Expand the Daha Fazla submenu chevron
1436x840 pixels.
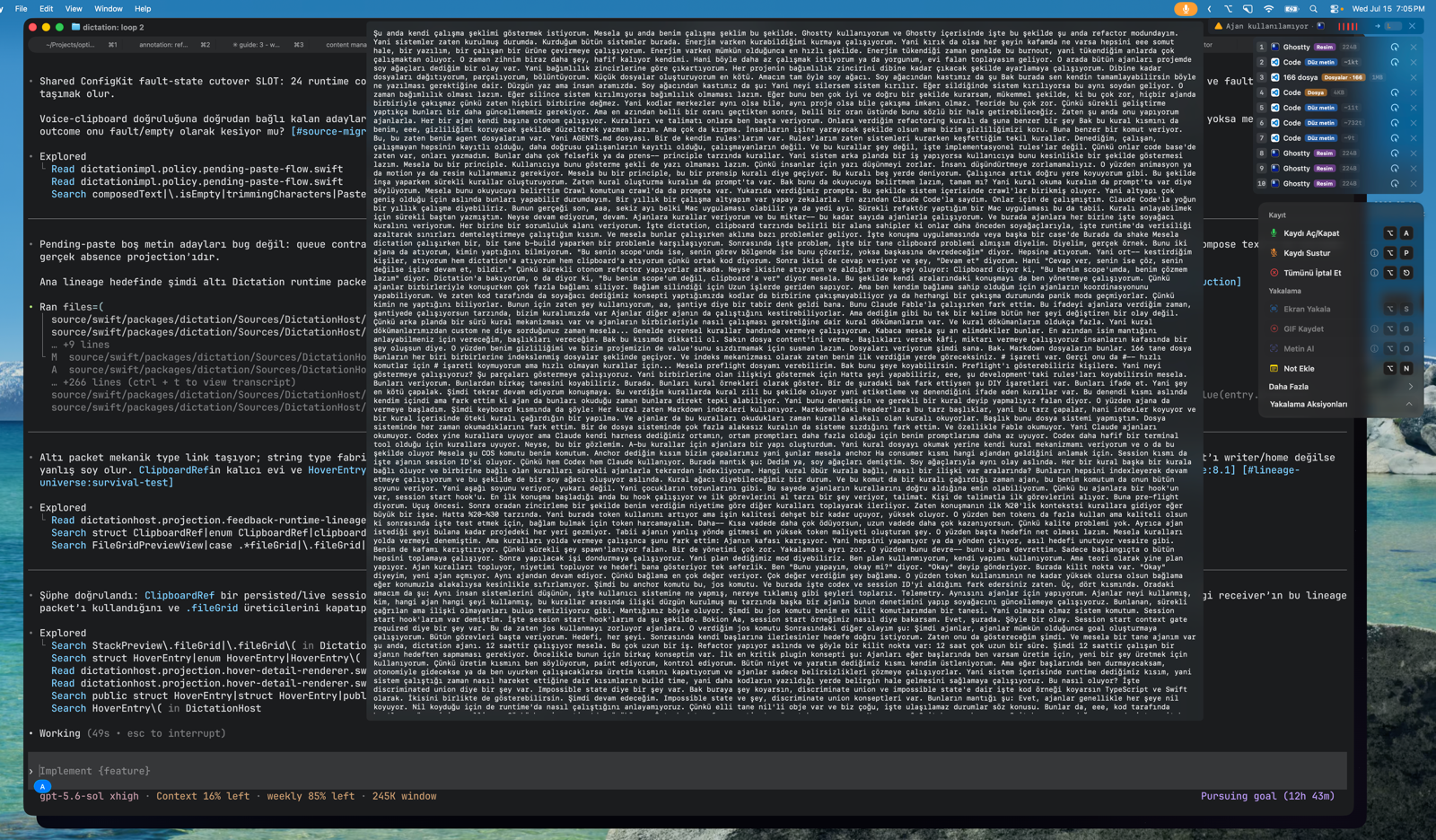(1410, 387)
